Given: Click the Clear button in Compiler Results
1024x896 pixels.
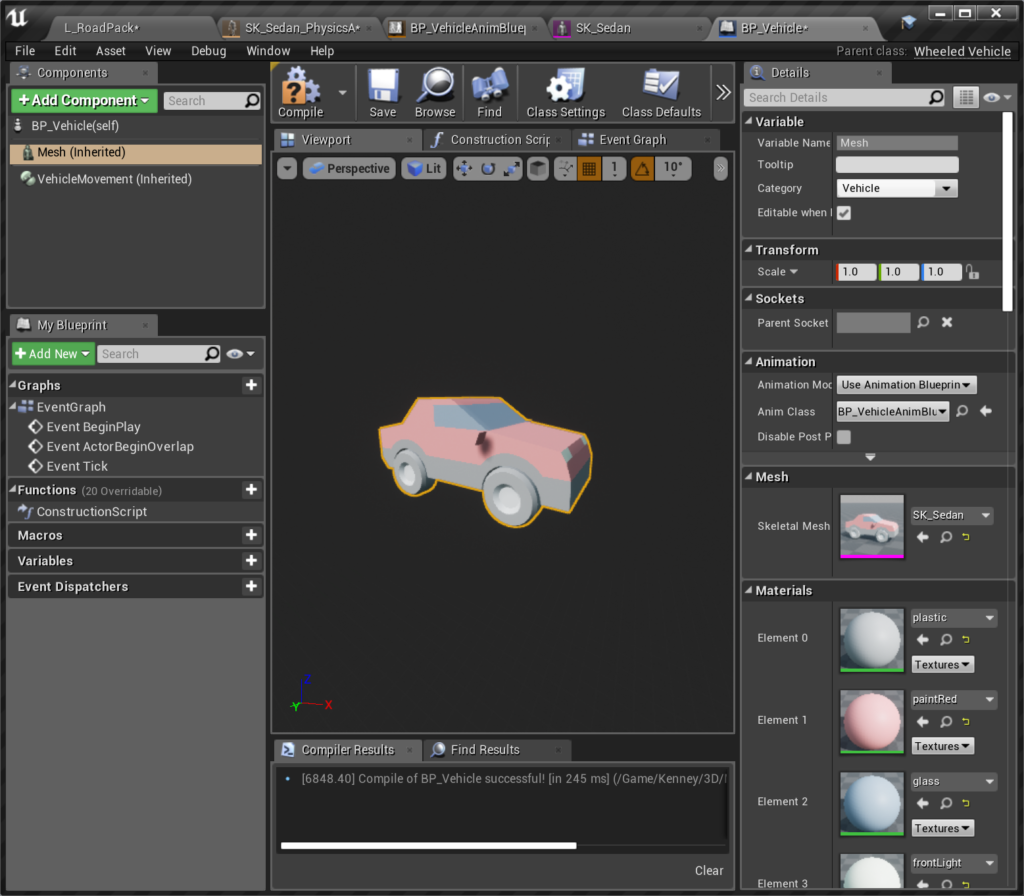Looking at the screenshot, I should click(x=709, y=870).
